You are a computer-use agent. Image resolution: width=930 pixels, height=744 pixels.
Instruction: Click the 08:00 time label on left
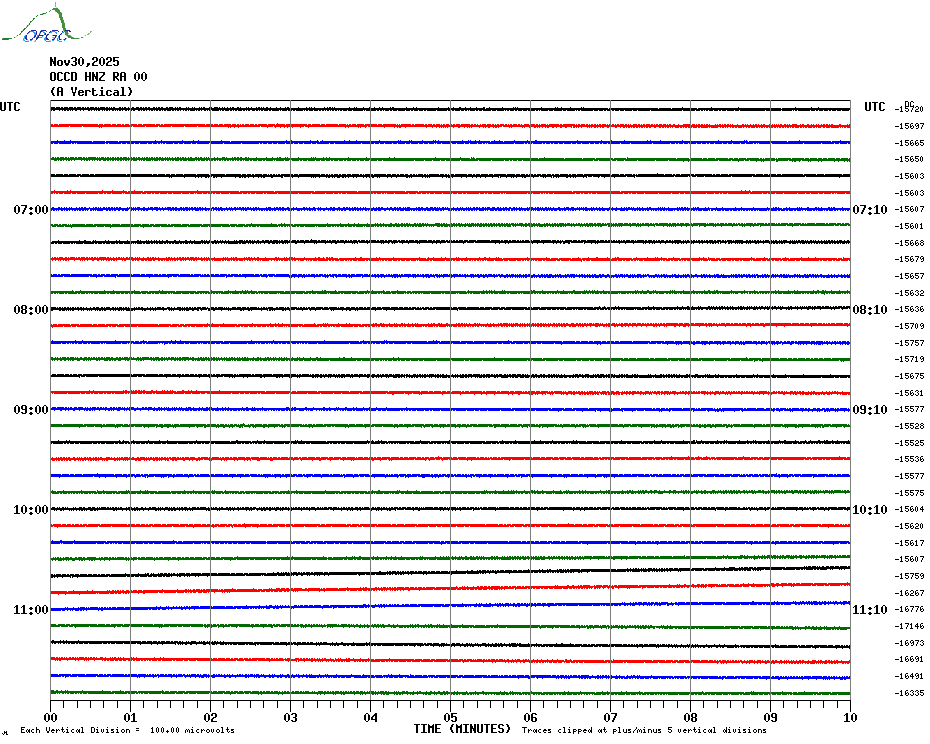(30, 310)
